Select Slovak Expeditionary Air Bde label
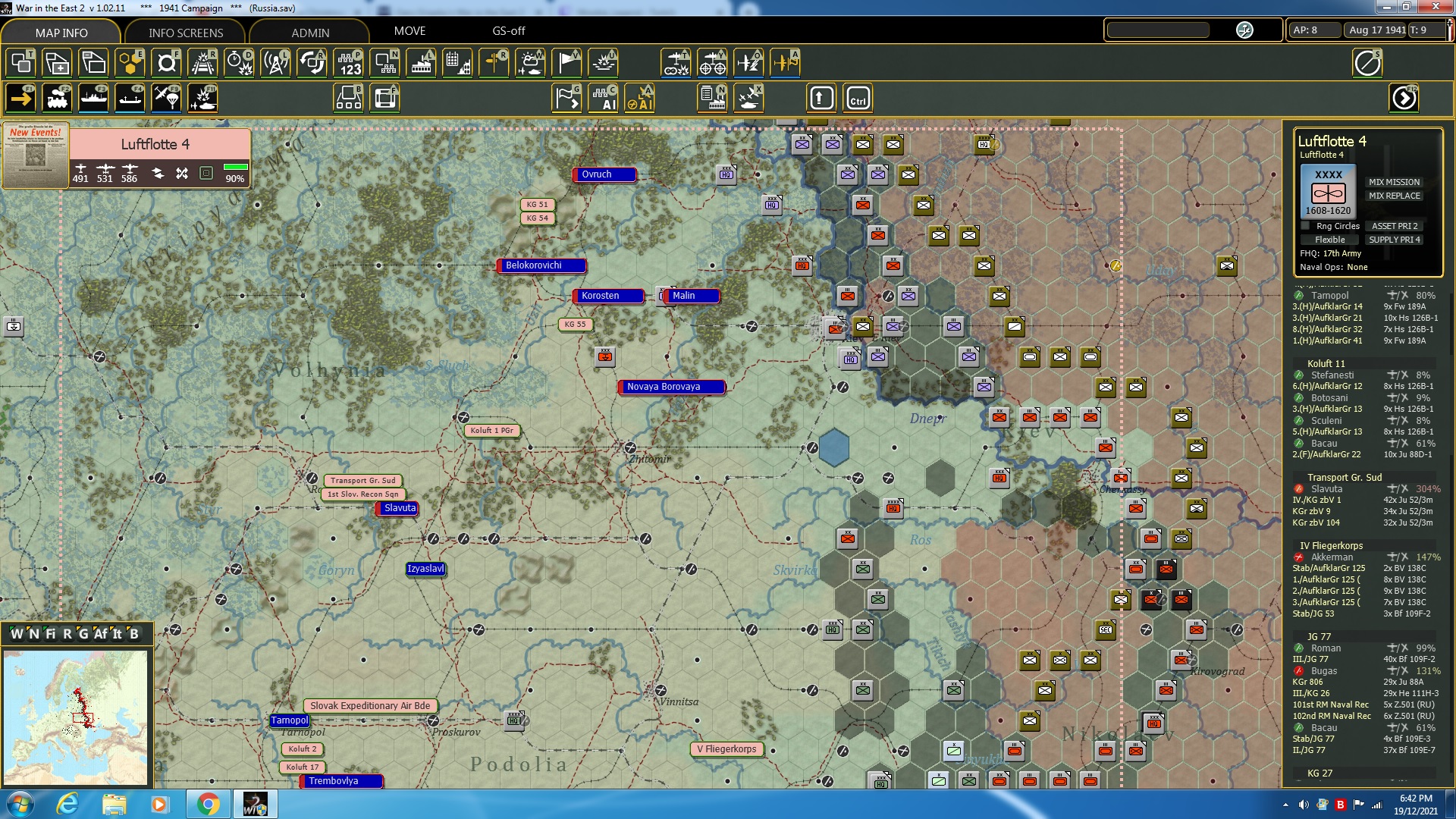The height and width of the screenshot is (819, 1456). coord(370,706)
